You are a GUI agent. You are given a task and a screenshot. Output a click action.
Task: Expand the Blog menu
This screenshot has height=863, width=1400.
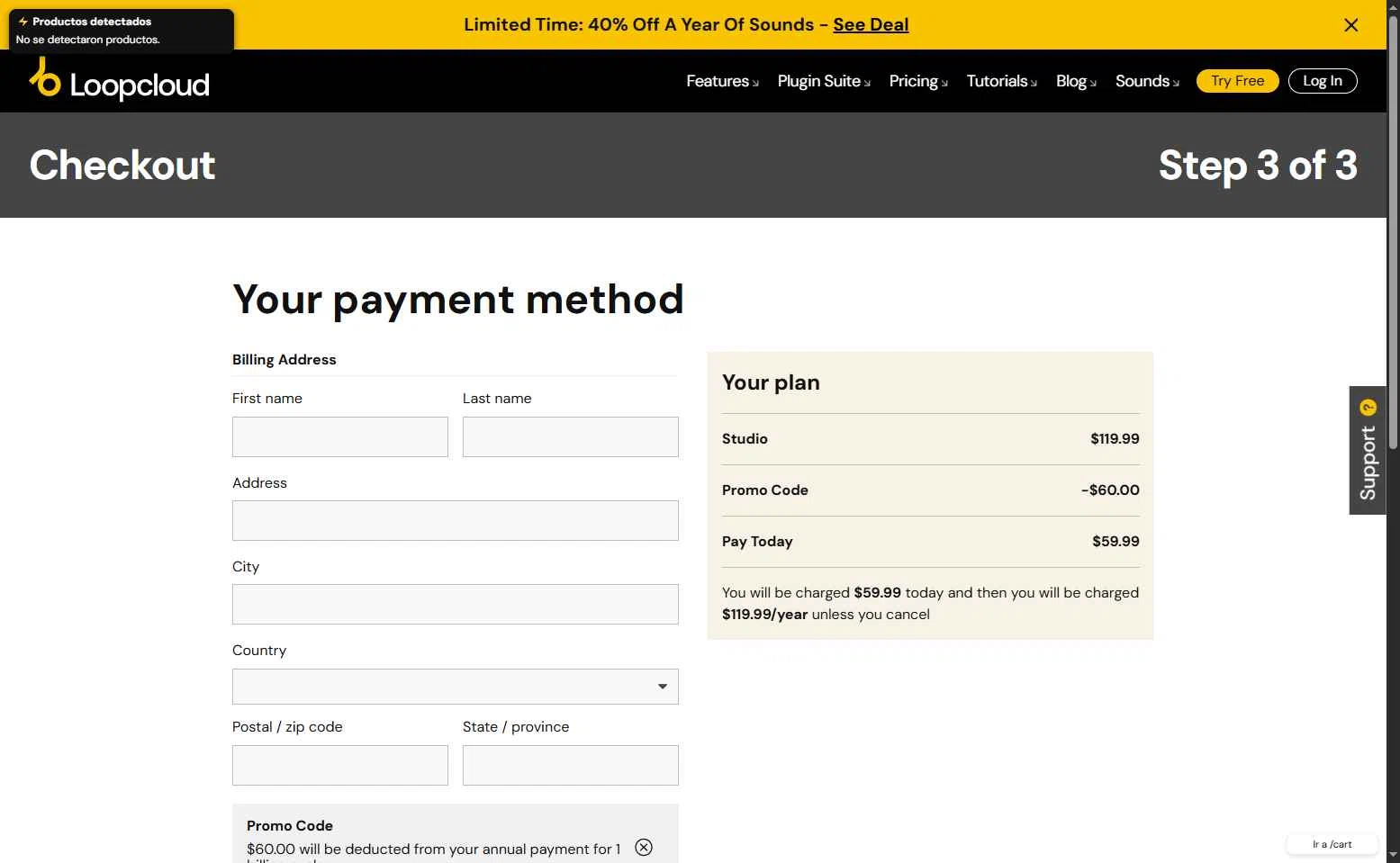[1076, 81]
